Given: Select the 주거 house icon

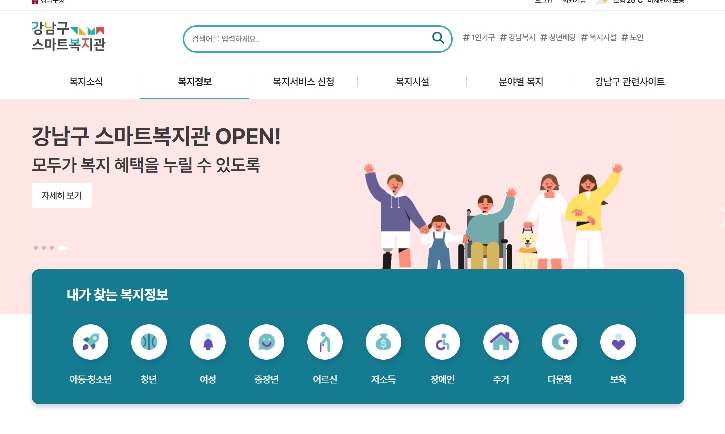Looking at the screenshot, I should (501, 342).
